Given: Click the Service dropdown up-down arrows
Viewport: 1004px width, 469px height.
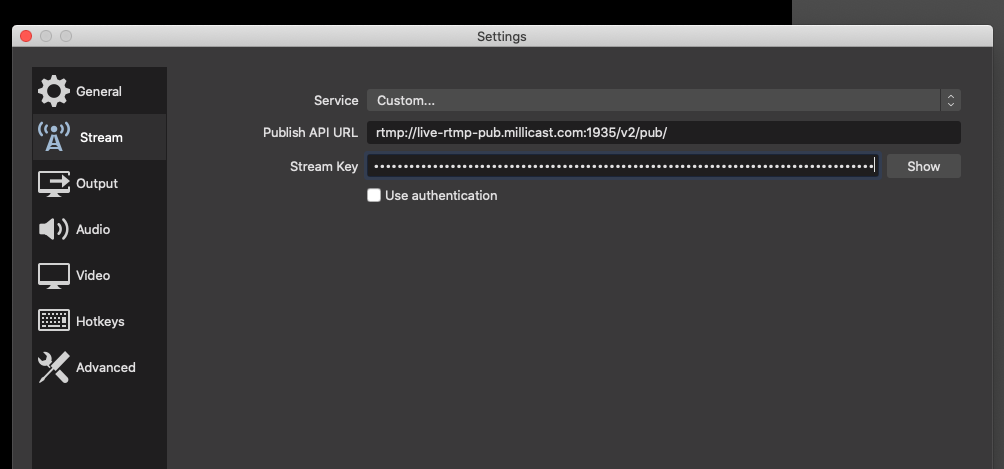Looking at the screenshot, I should tap(950, 100).
